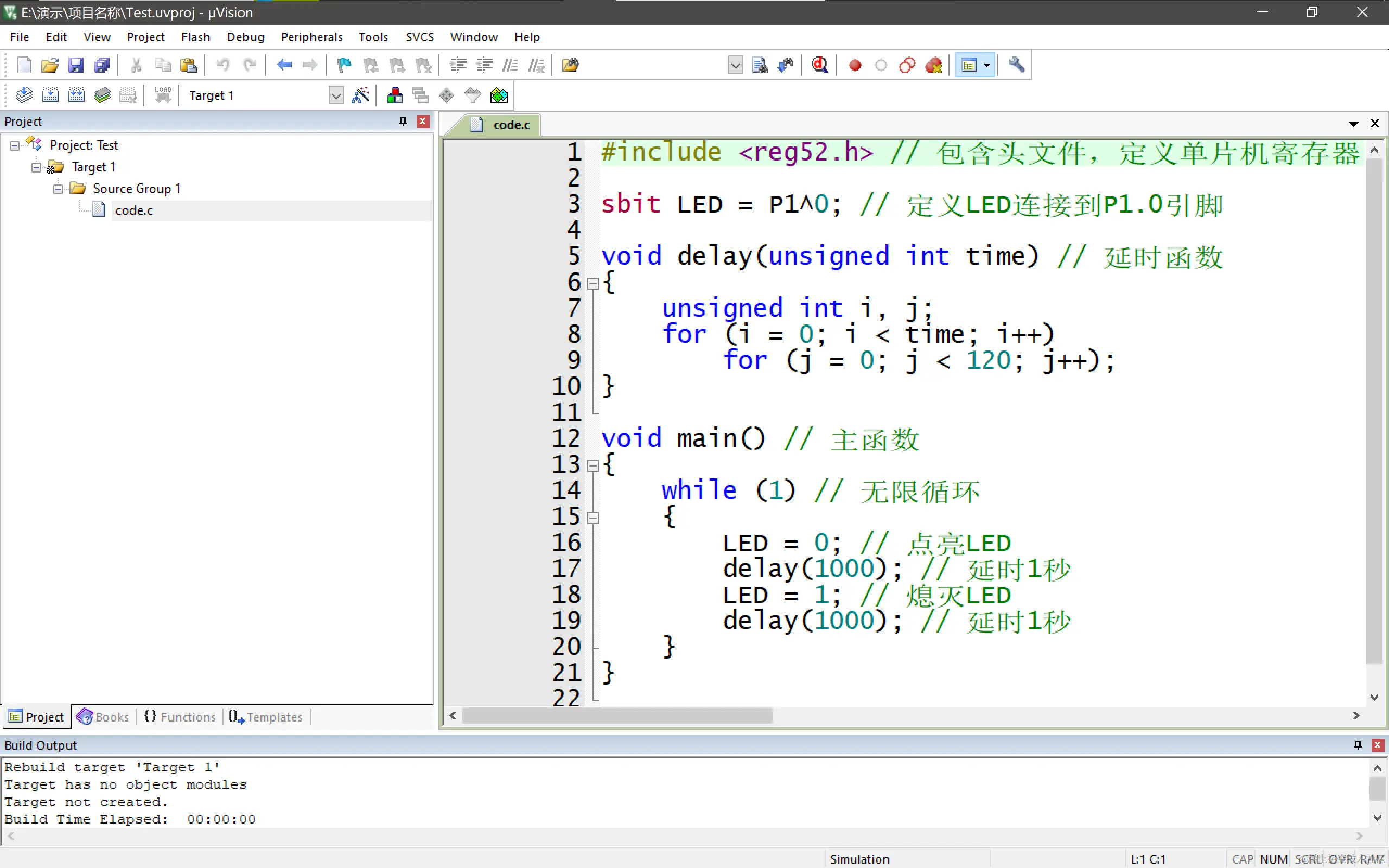Start incremental find with the arrow-binoculars icon

point(785,65)
